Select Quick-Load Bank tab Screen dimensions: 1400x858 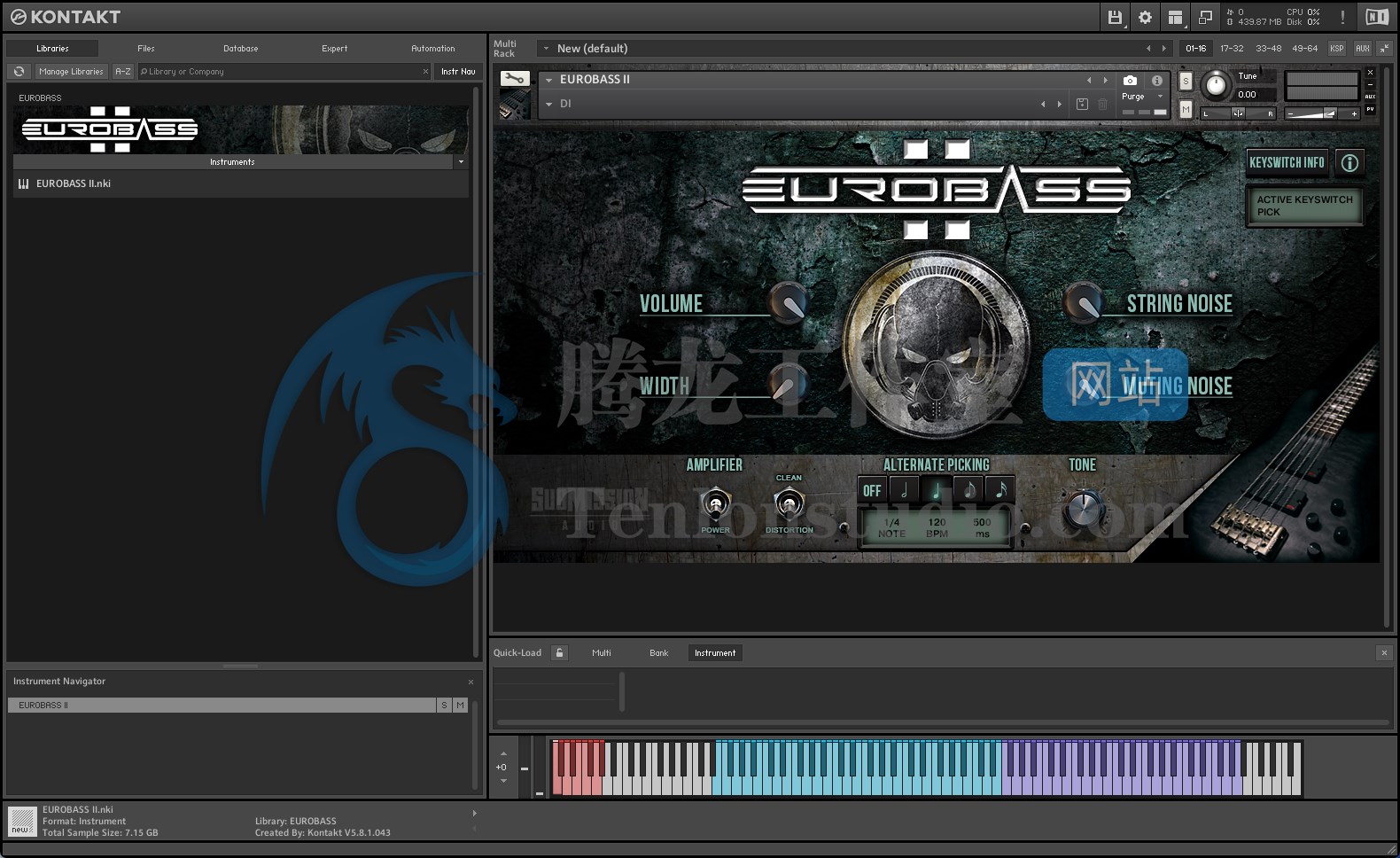click(x=658, y=653)
